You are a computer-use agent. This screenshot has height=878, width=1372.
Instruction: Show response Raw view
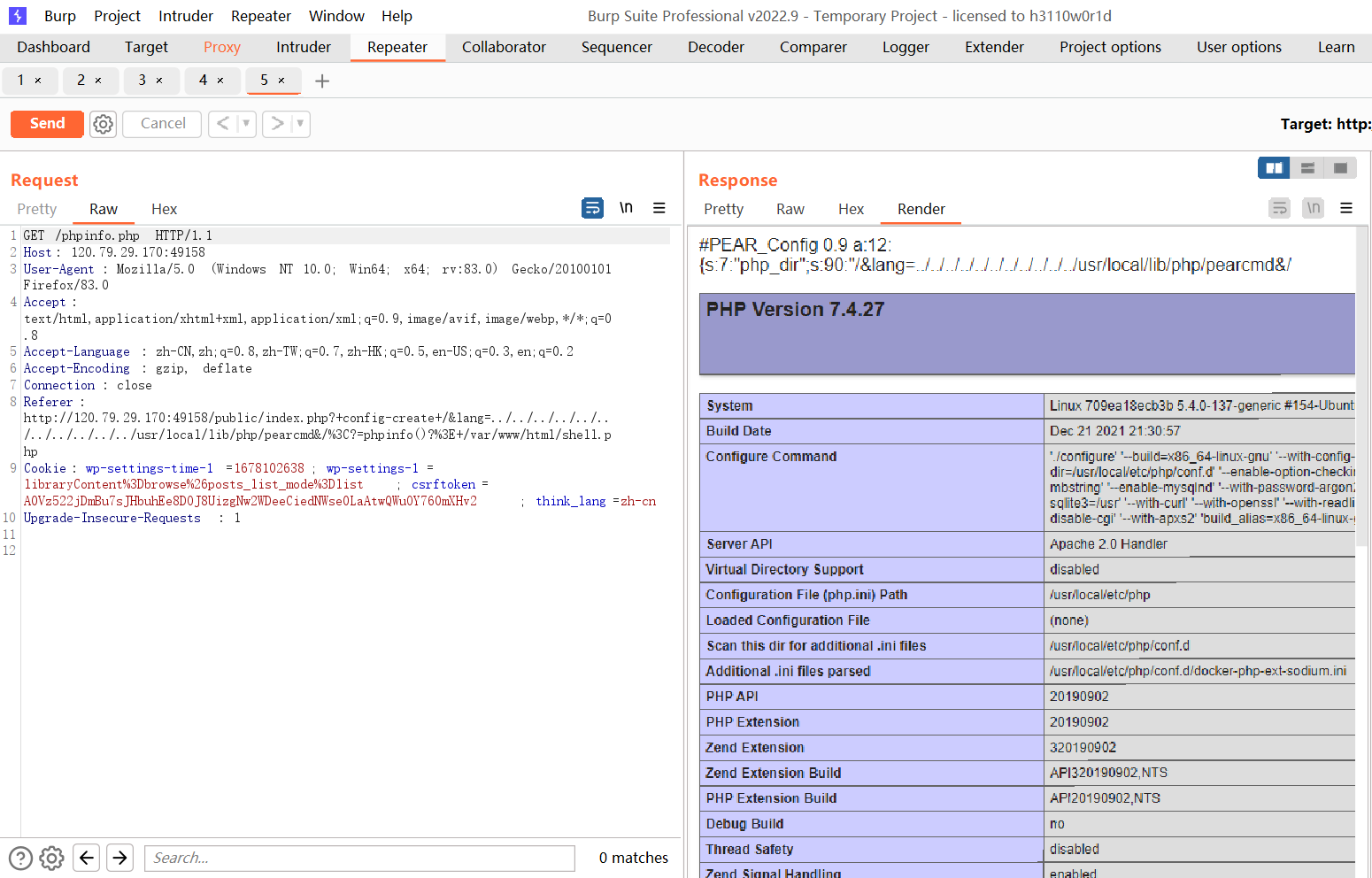click(x=790, y=209)
